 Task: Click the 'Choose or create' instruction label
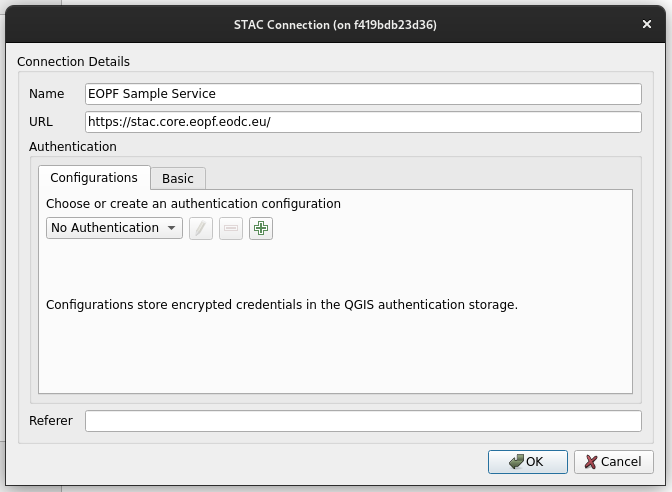194,204
